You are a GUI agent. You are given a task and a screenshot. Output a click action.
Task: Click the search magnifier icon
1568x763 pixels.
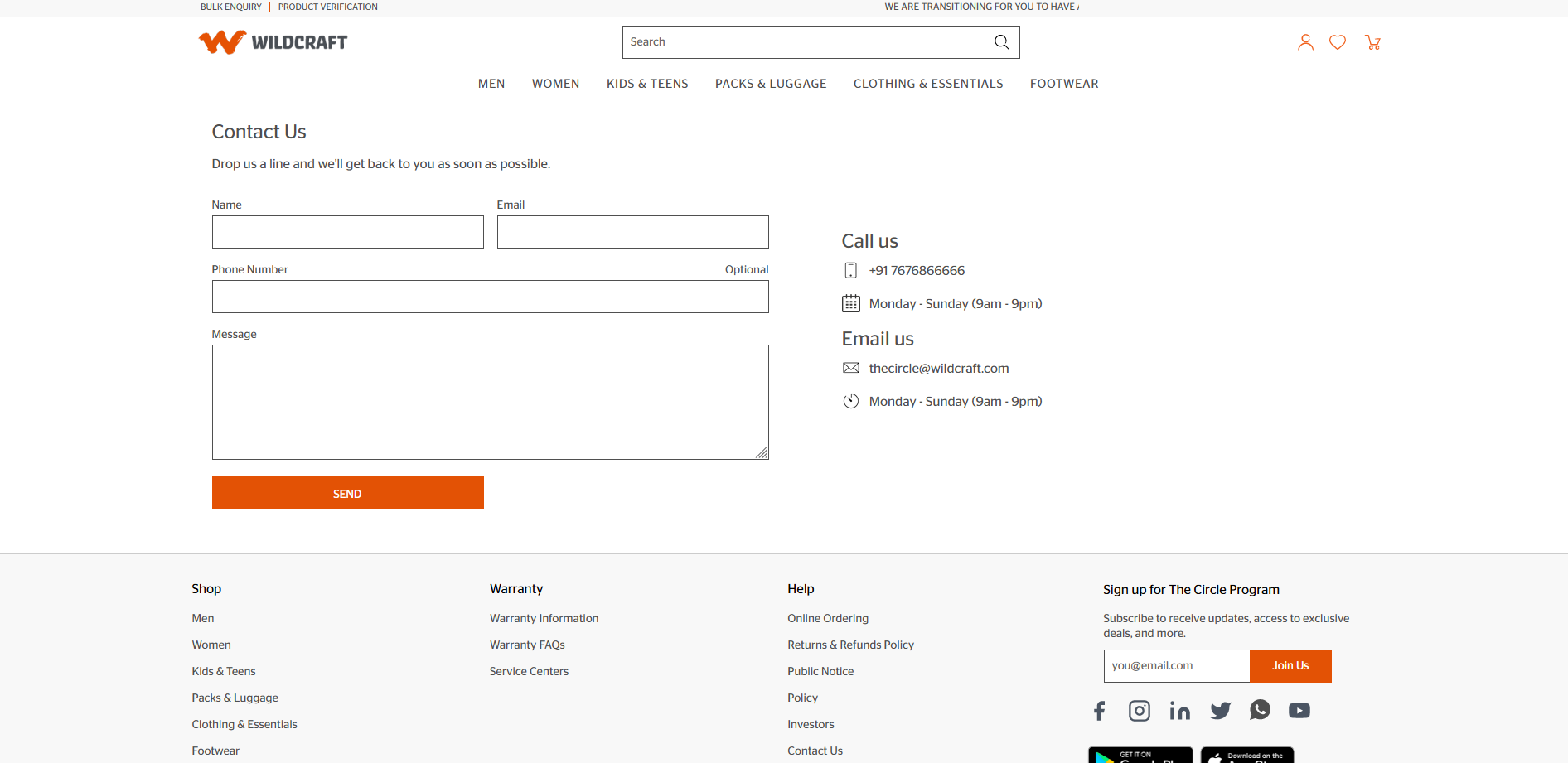pos(1001,42)
